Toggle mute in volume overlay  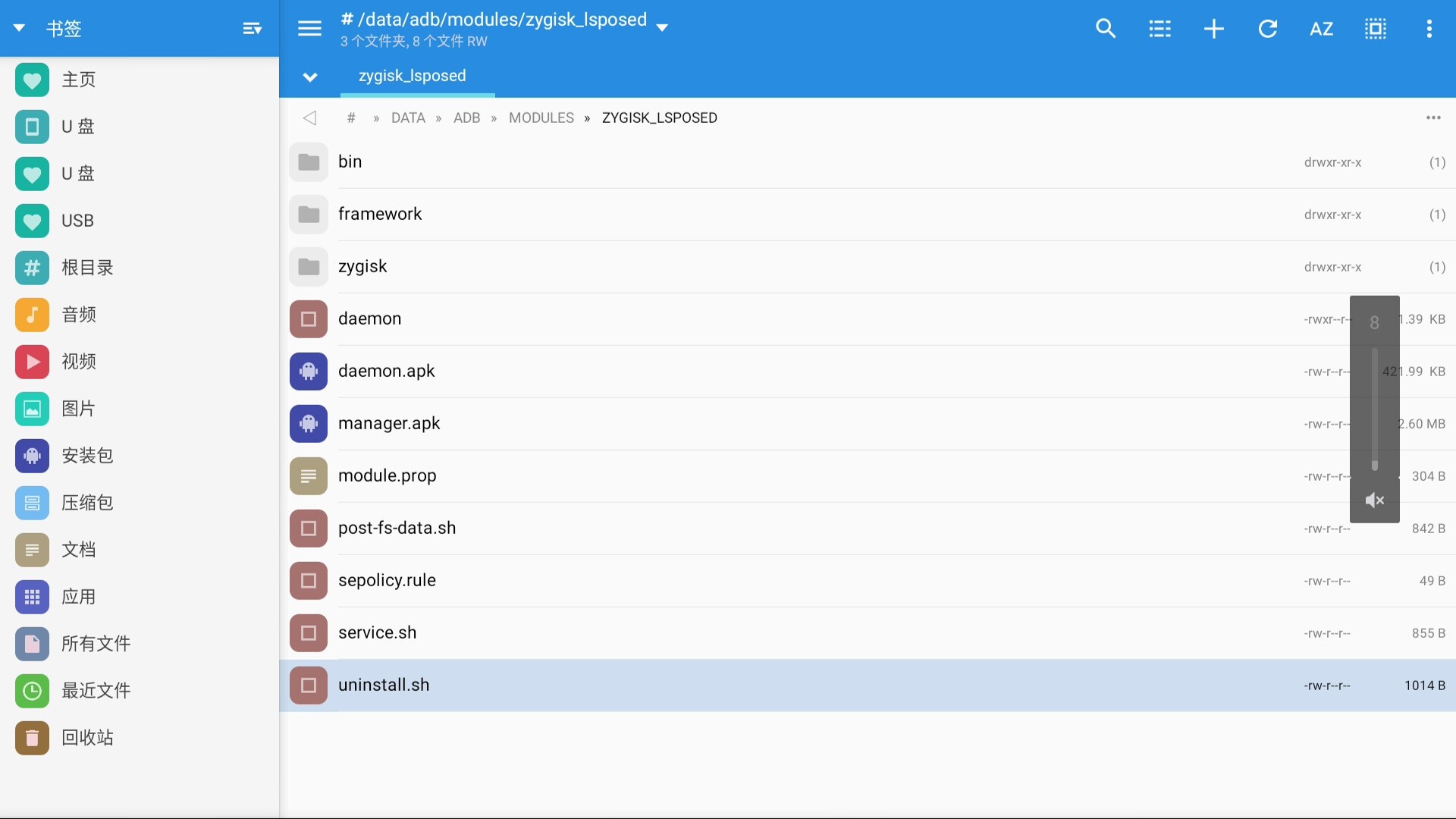pos(1374,500)
